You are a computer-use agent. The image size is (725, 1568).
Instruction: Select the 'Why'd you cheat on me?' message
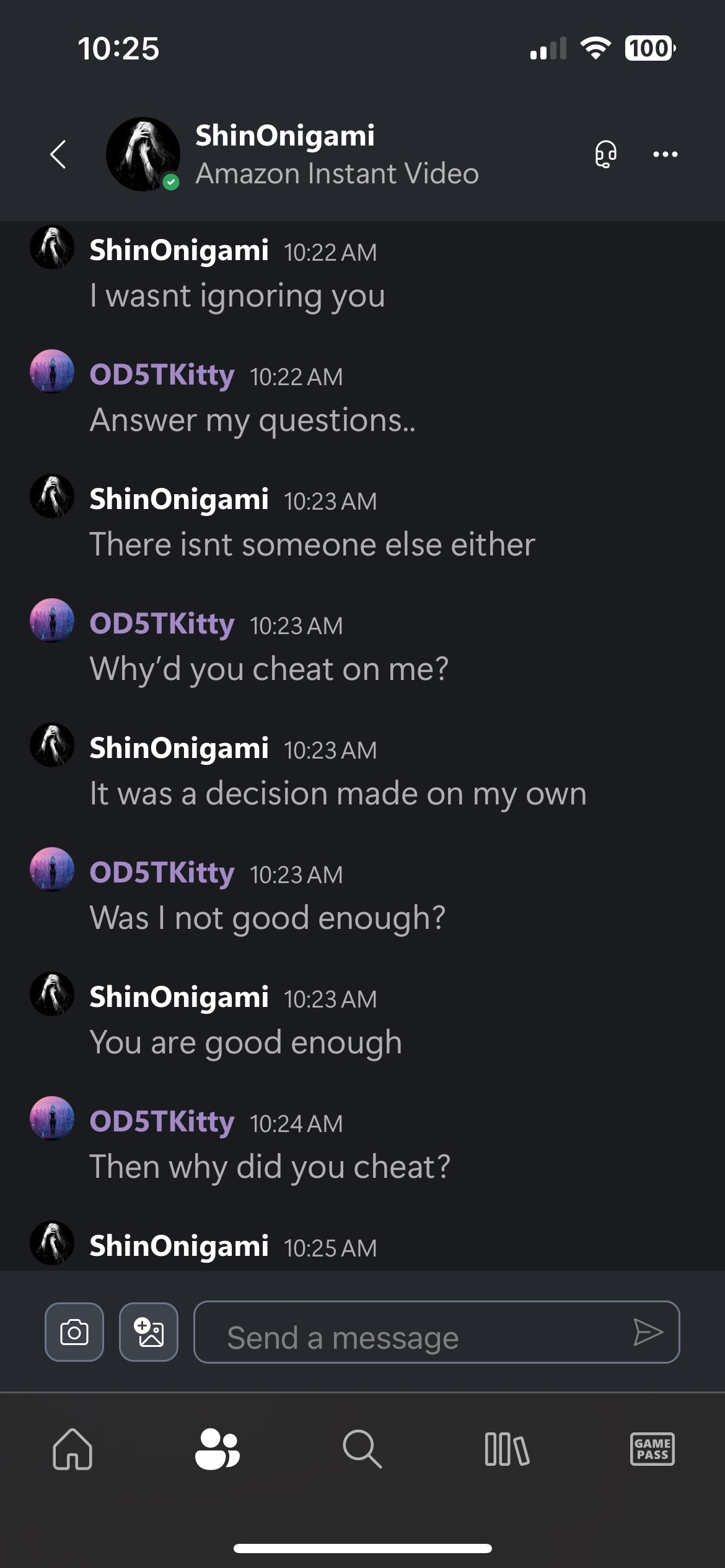[x=269, y=669]
